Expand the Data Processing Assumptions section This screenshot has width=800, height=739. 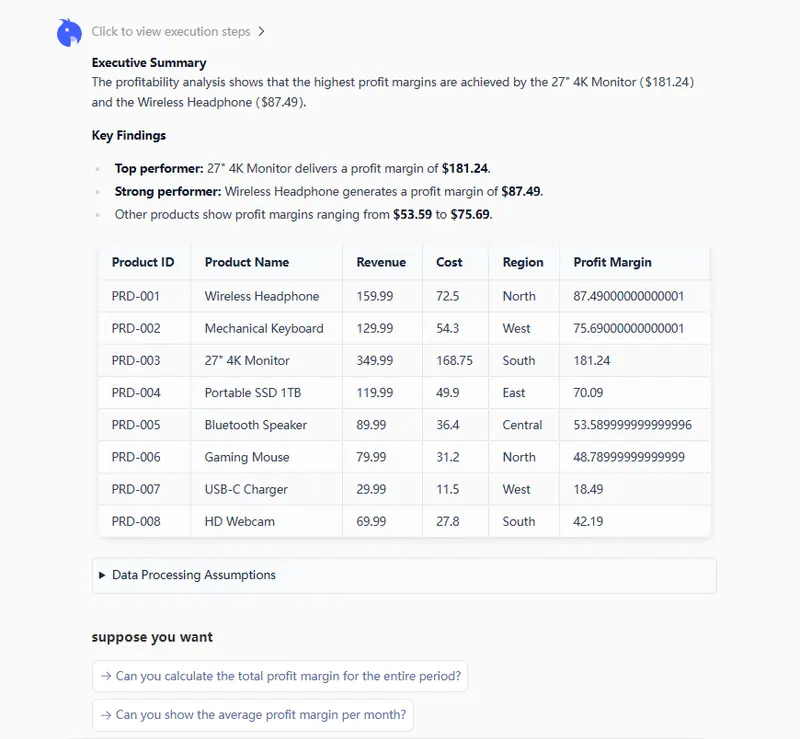coord(194,575)
